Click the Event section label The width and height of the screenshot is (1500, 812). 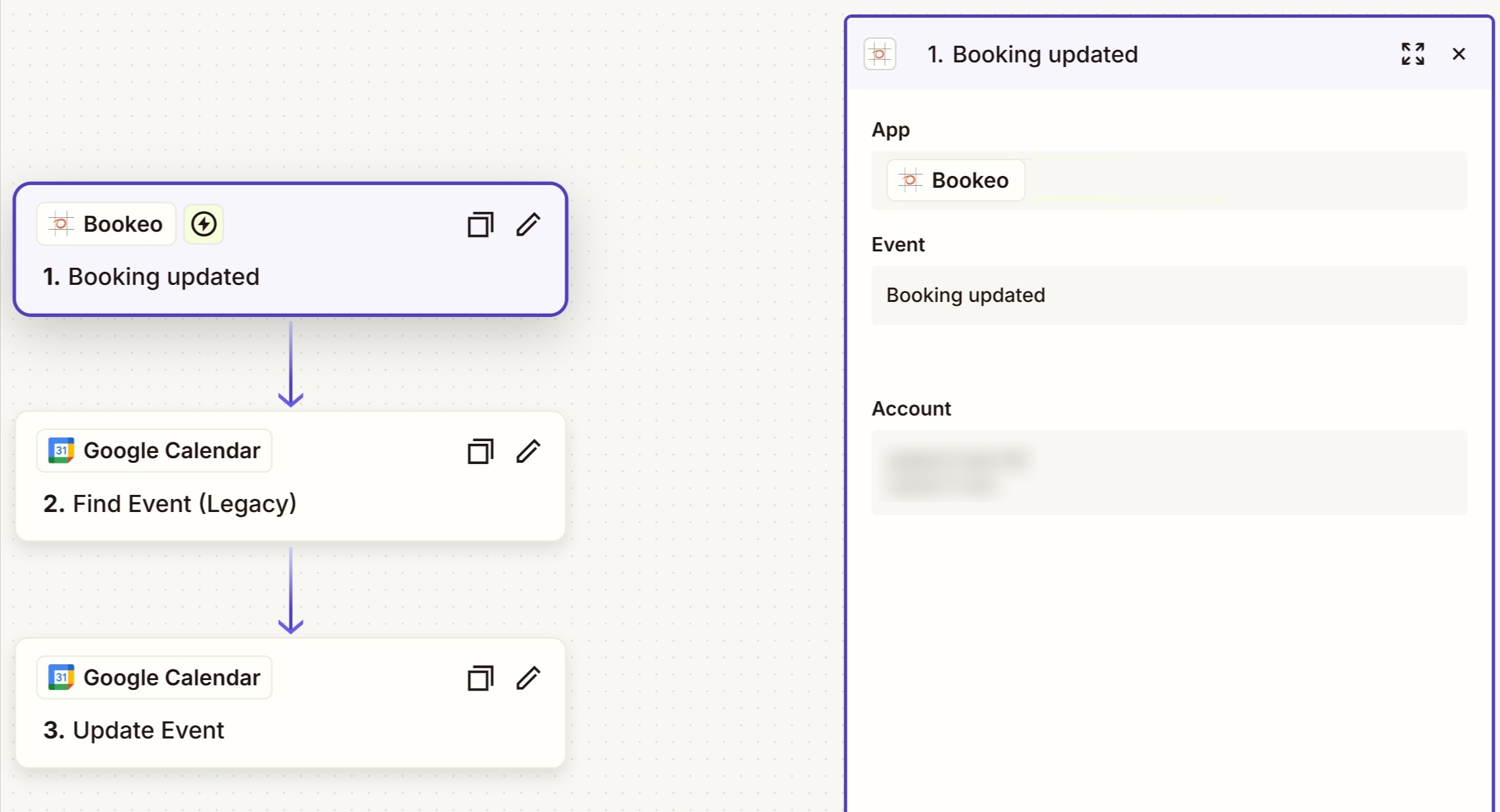[898, 245]
